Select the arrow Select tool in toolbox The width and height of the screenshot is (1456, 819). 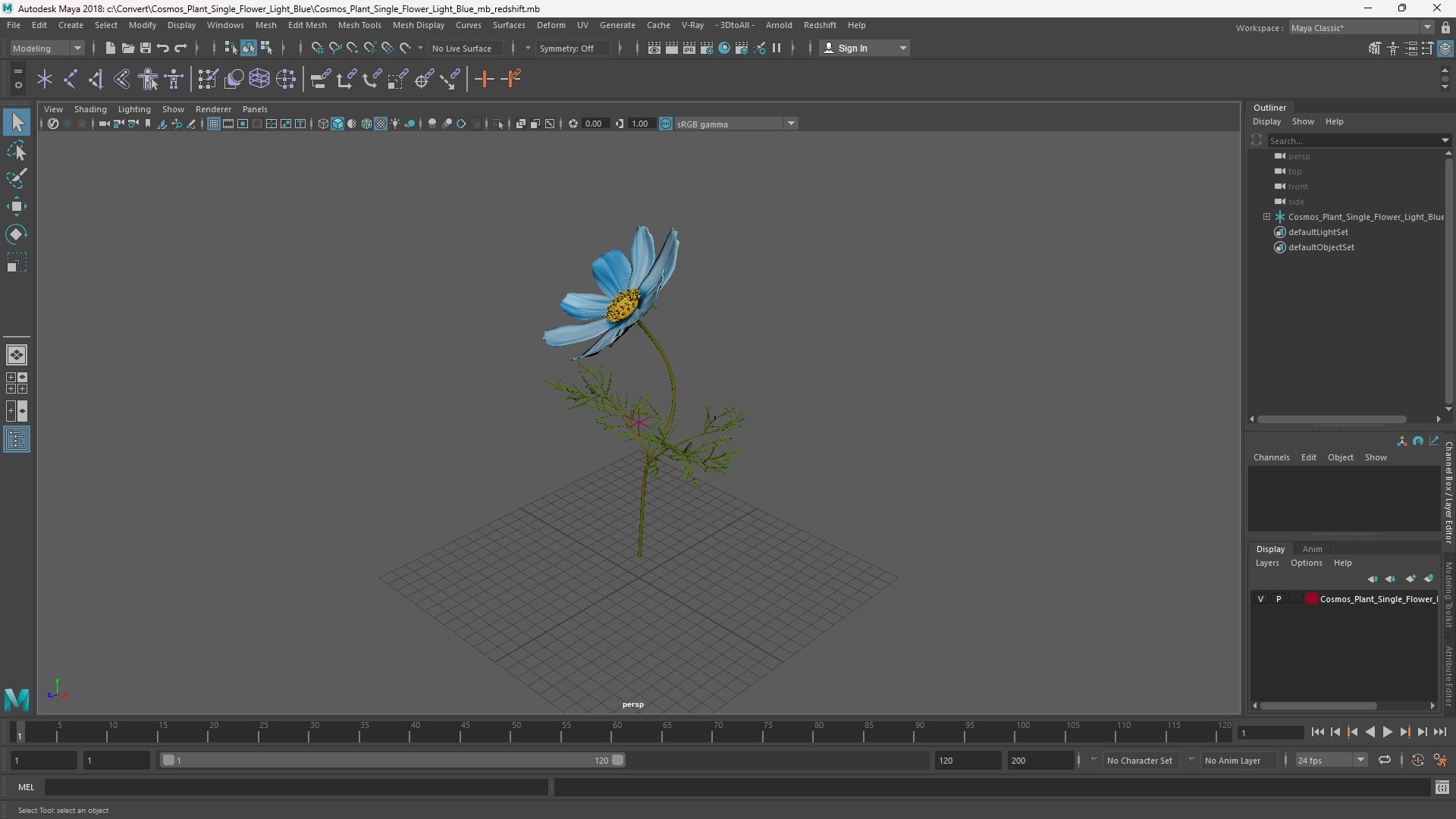(x=17, y=122)
